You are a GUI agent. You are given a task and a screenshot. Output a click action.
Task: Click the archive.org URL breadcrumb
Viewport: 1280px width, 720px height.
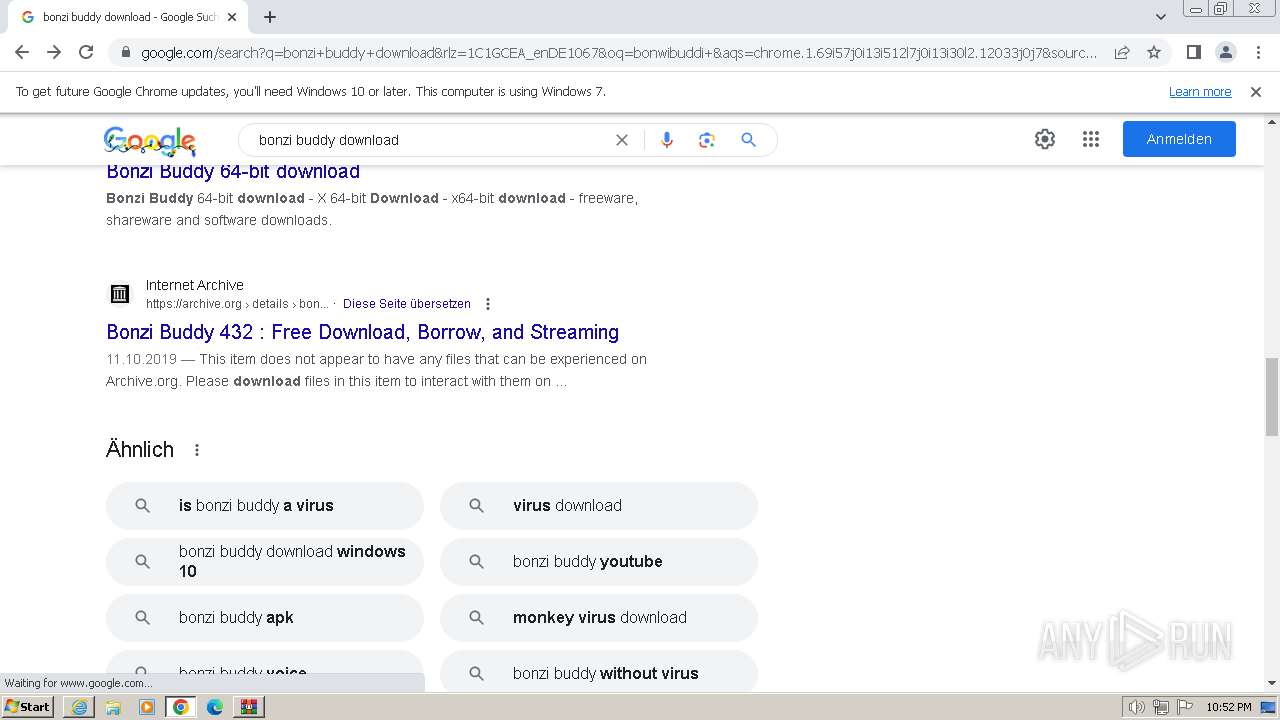[237, 304]
